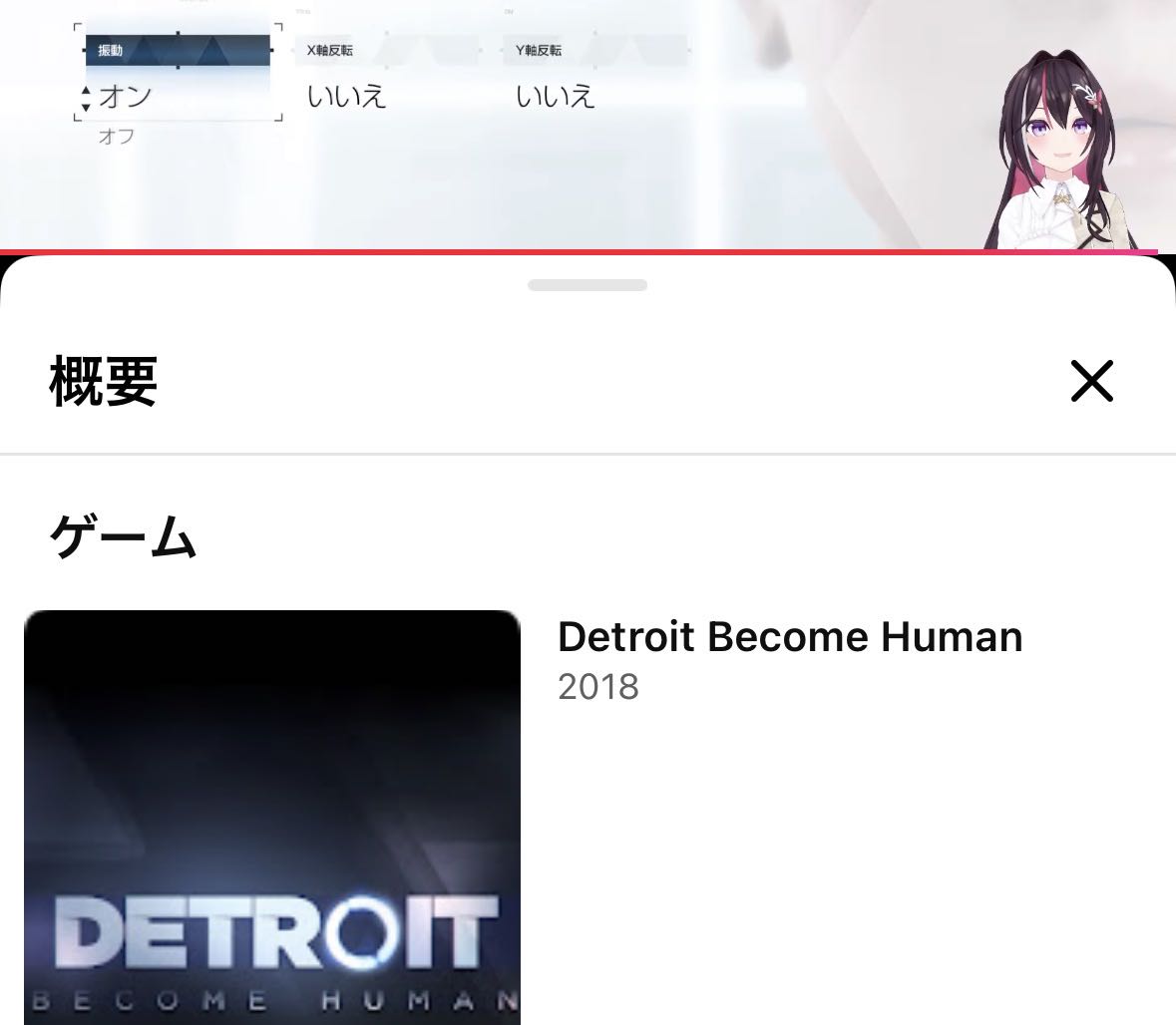Toggle the いいえ value under Y軸反転
The image size is (1176, 1025).
pos(556,97)
